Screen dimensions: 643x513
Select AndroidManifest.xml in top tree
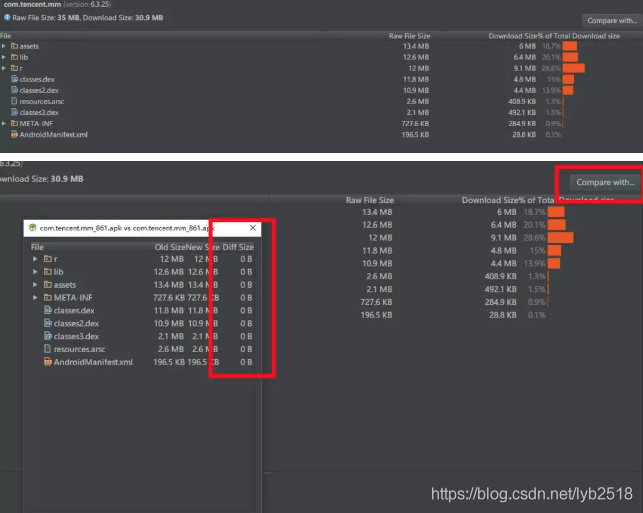[322, 135]
